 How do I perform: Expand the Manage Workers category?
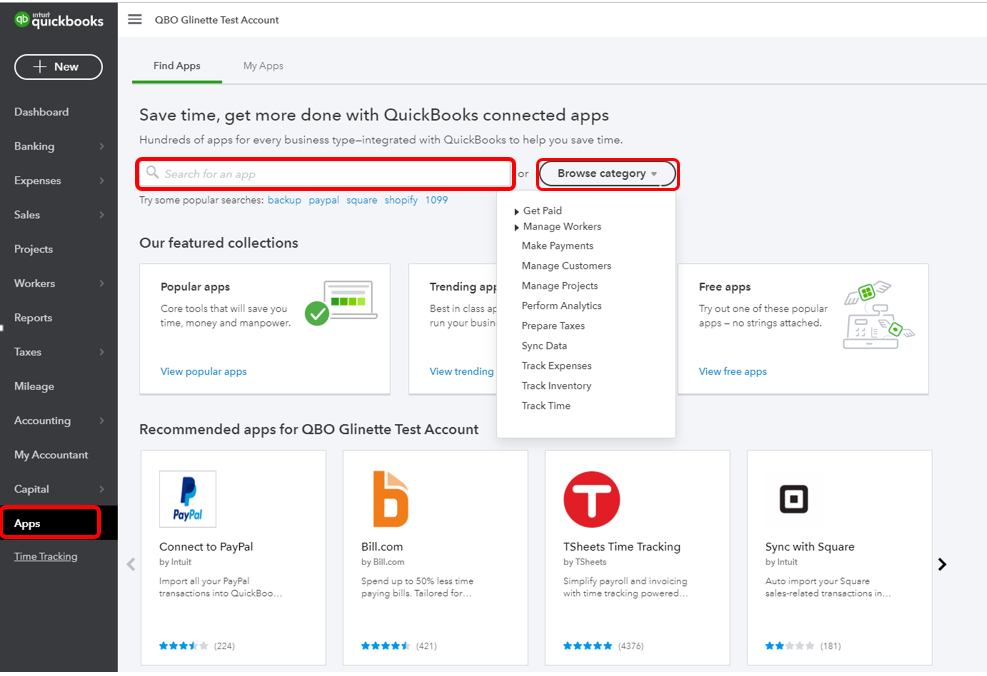(517, 227)
